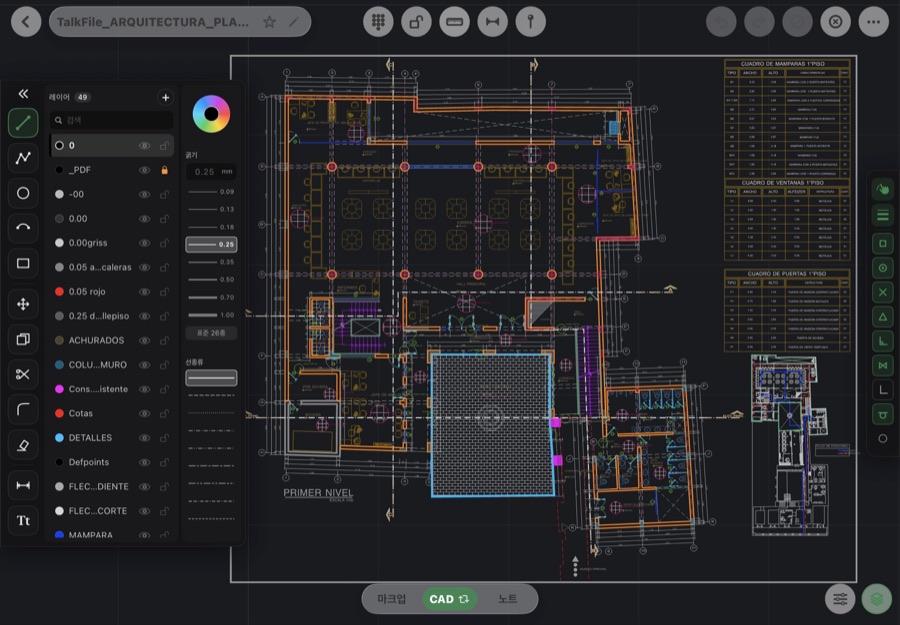Open the color wheel picker
This screenshot has width=900, height=625.
tap(211, 114)
